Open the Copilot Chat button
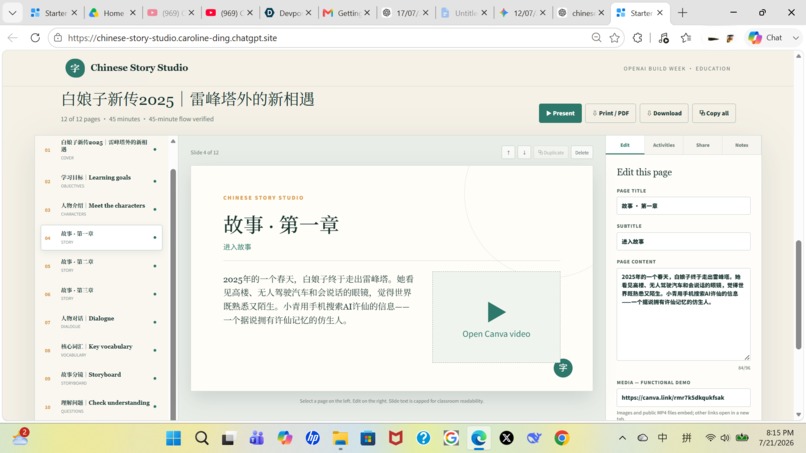Viewport: 806px width, 453px height. (x=765, y=38)
